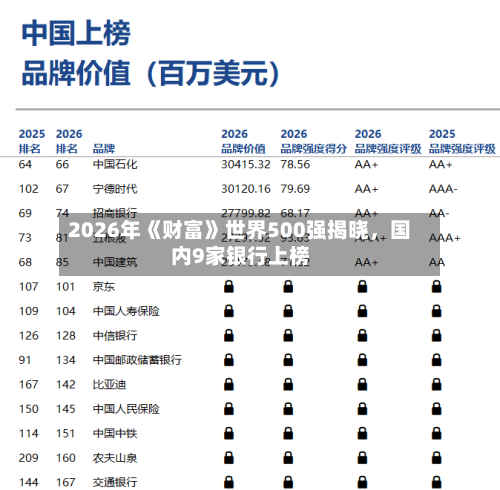Viewport: 500px width, 490px height.
Task: Click the 2026 品牌强度评级 lock for 中国人民保险
Action: pos(362,409)
